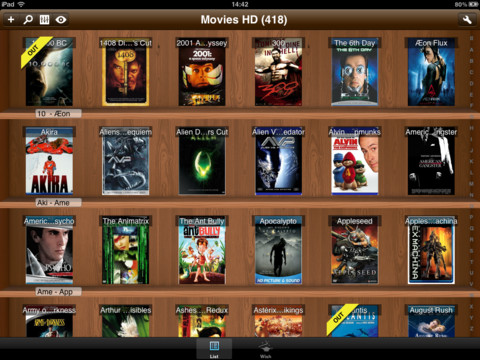Open settings via the wrench icon
Viewport: 480px width, 360px height.
[467, 20]
